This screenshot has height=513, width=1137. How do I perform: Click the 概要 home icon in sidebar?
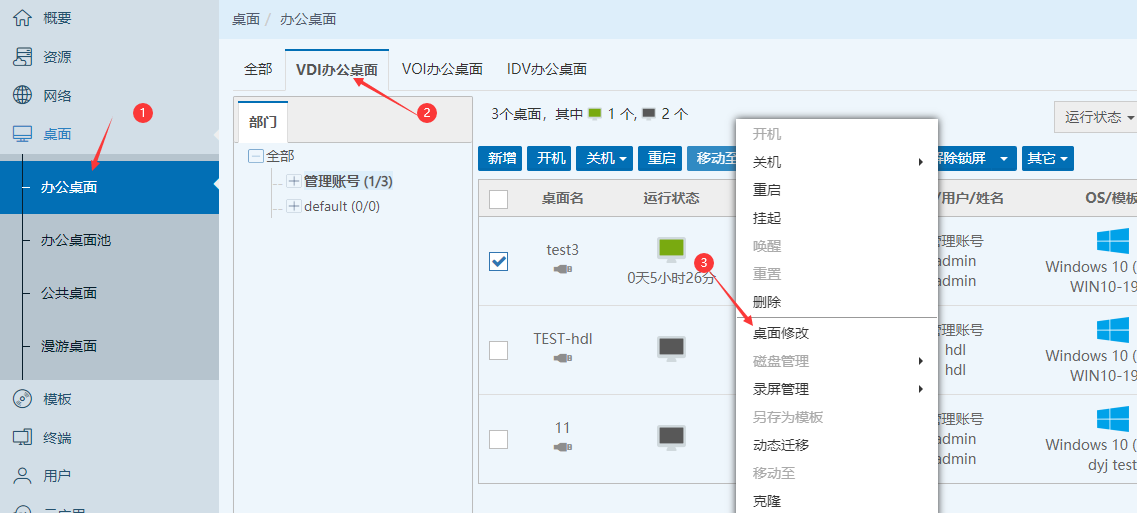[x=22, y=18]
